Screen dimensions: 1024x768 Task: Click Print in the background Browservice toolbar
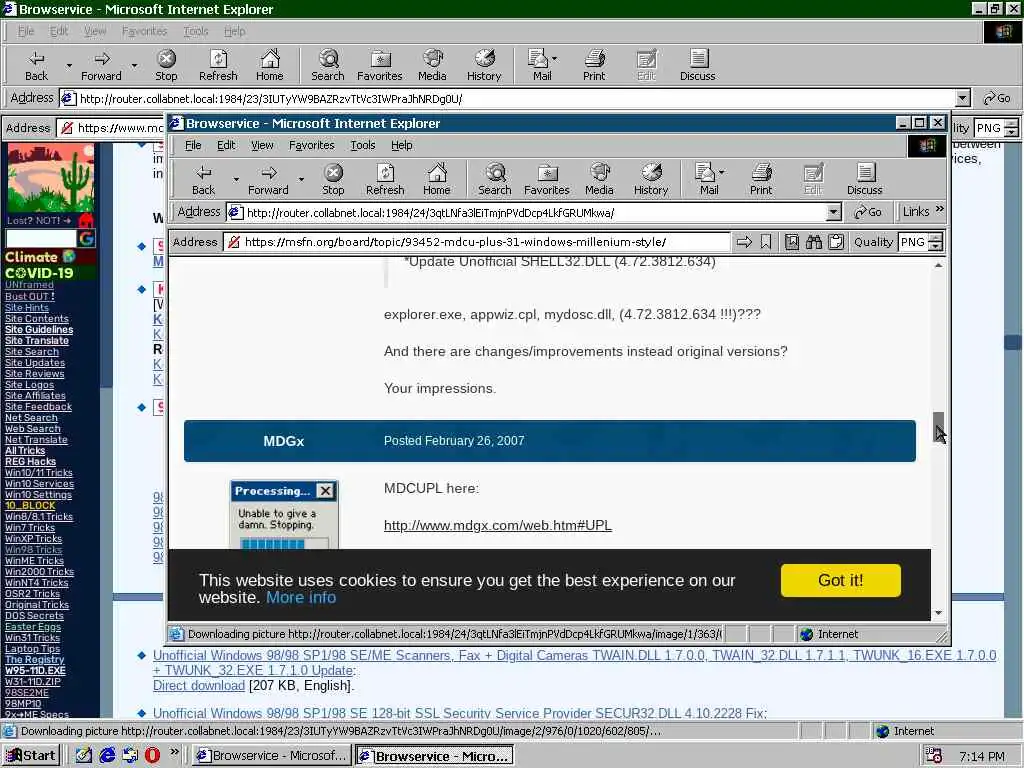[594, 65]
